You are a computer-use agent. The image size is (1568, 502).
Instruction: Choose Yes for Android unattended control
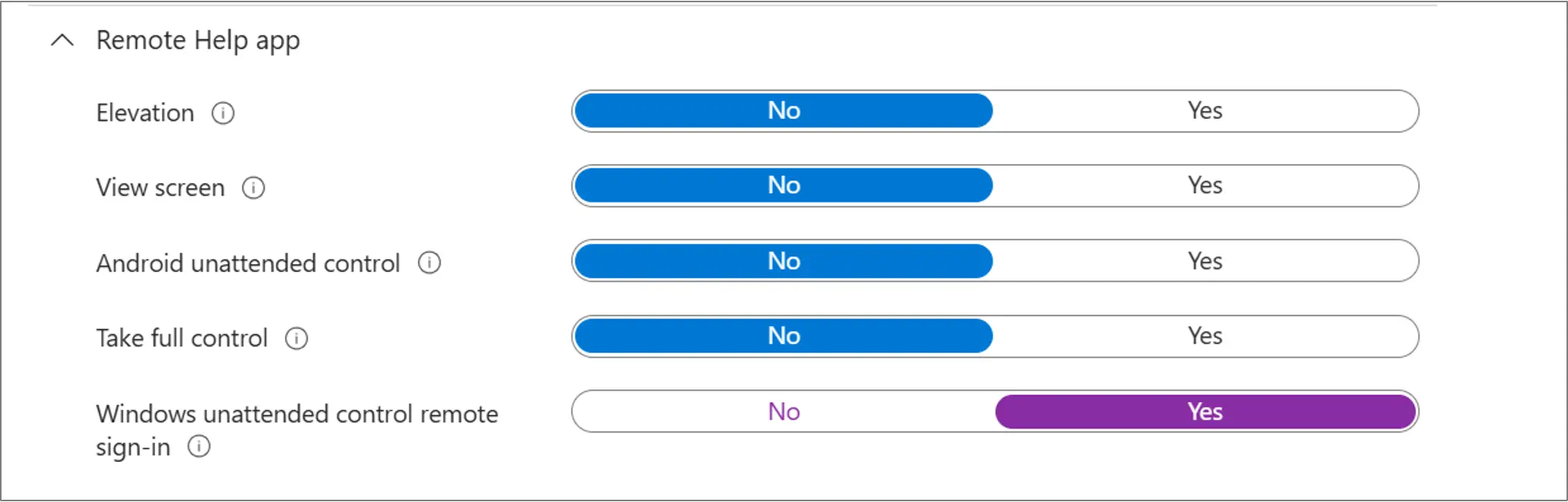coord(1205,261)
